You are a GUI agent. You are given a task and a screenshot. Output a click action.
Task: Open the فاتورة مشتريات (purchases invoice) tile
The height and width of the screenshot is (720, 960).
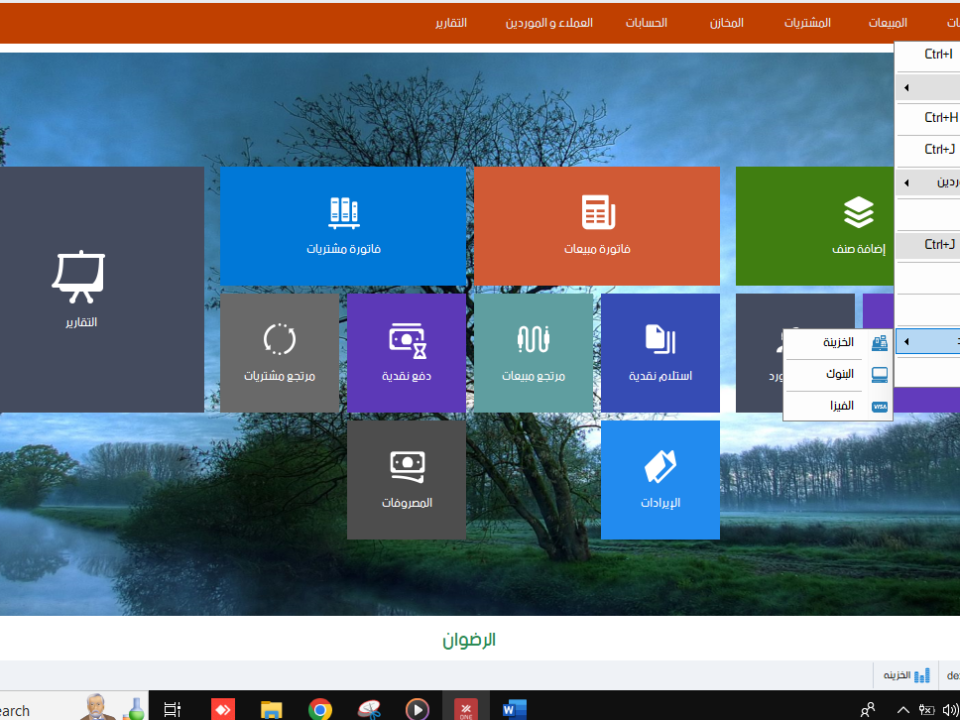tap(343, 226)
